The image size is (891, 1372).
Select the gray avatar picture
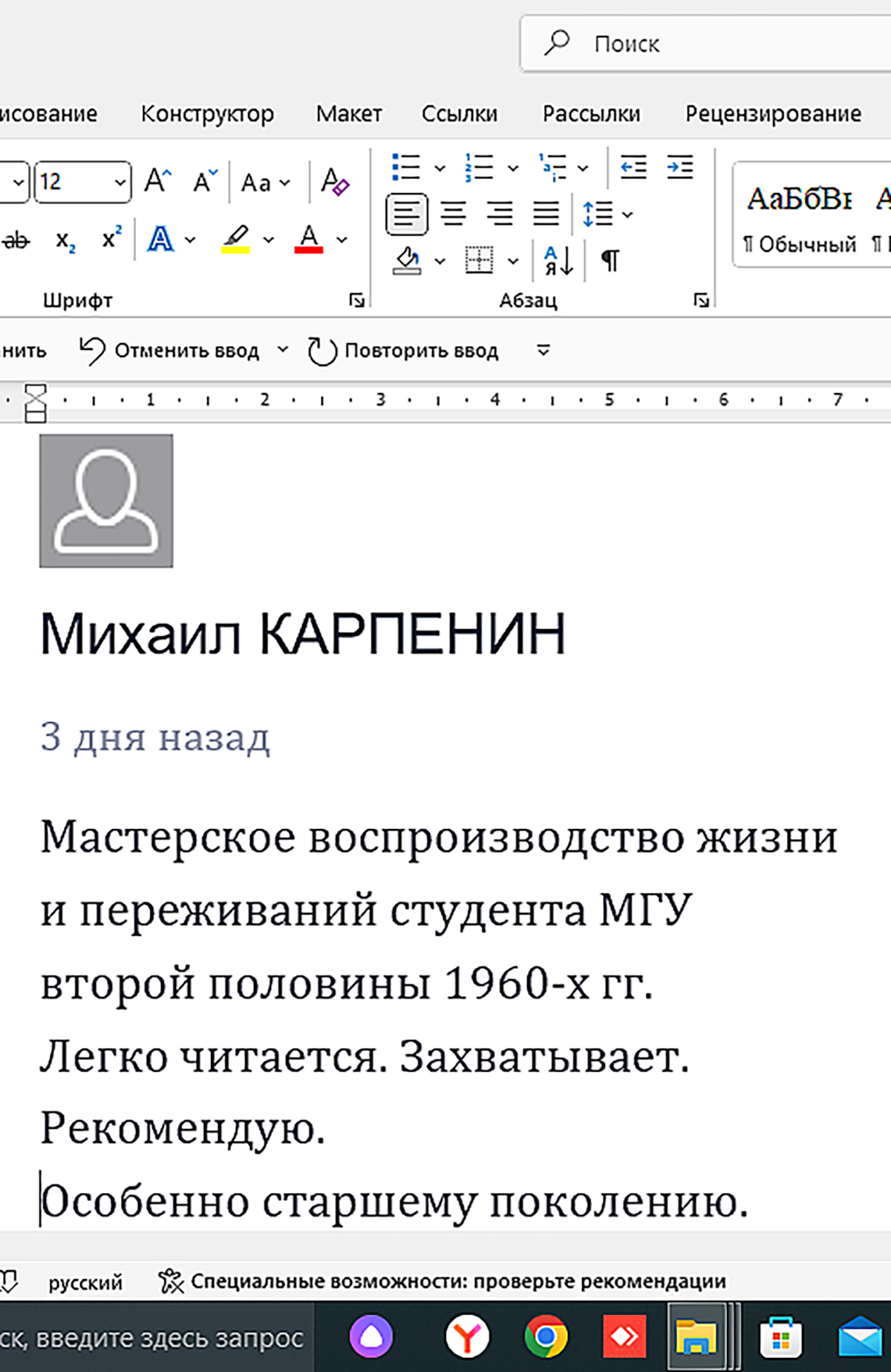tap(106, 501)
